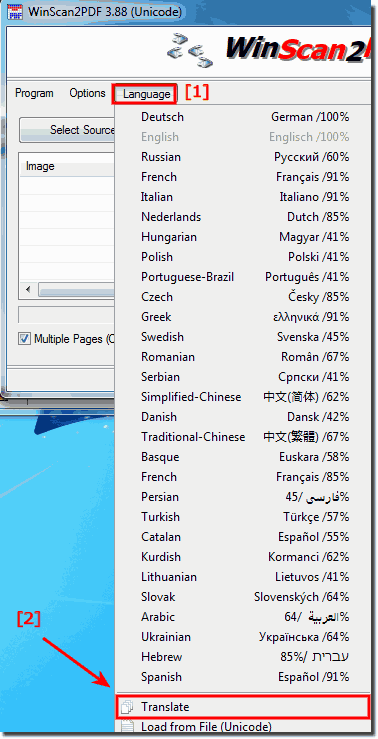The width and height of the screenshot is (378, 739).
Task: Select Lithuanian language
Action: (x=242, y=577)
